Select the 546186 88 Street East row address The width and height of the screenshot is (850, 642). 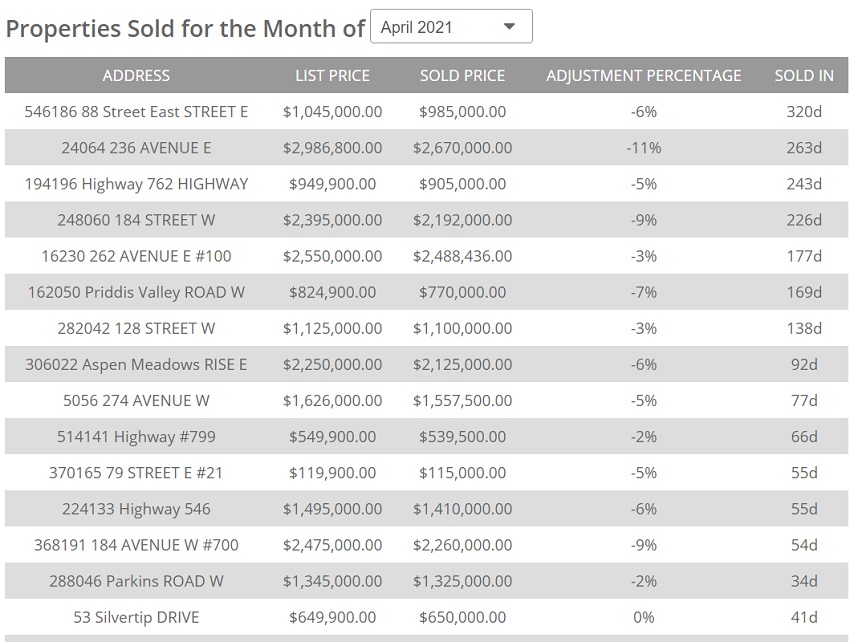click(136, 112)
